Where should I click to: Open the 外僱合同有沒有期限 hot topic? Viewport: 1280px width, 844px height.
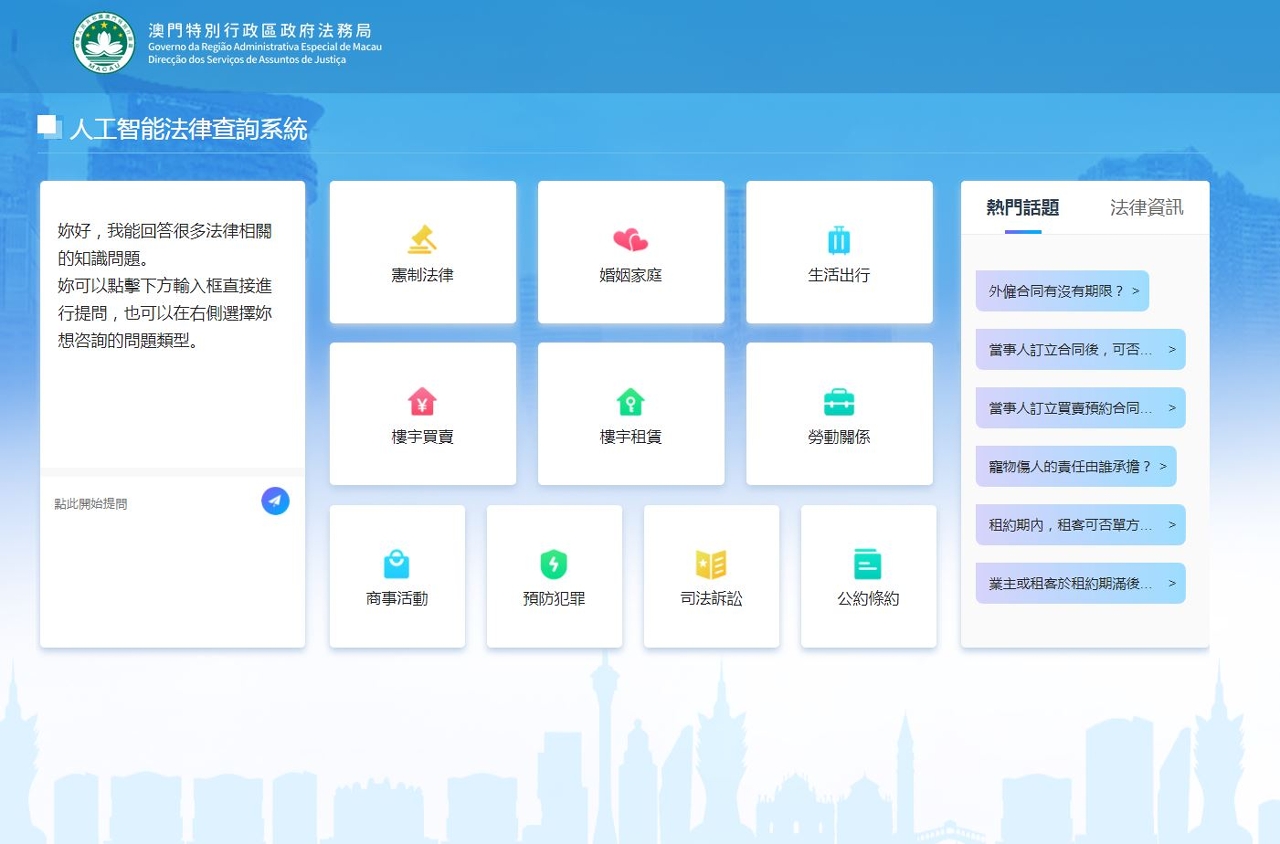click(1062, 292)
